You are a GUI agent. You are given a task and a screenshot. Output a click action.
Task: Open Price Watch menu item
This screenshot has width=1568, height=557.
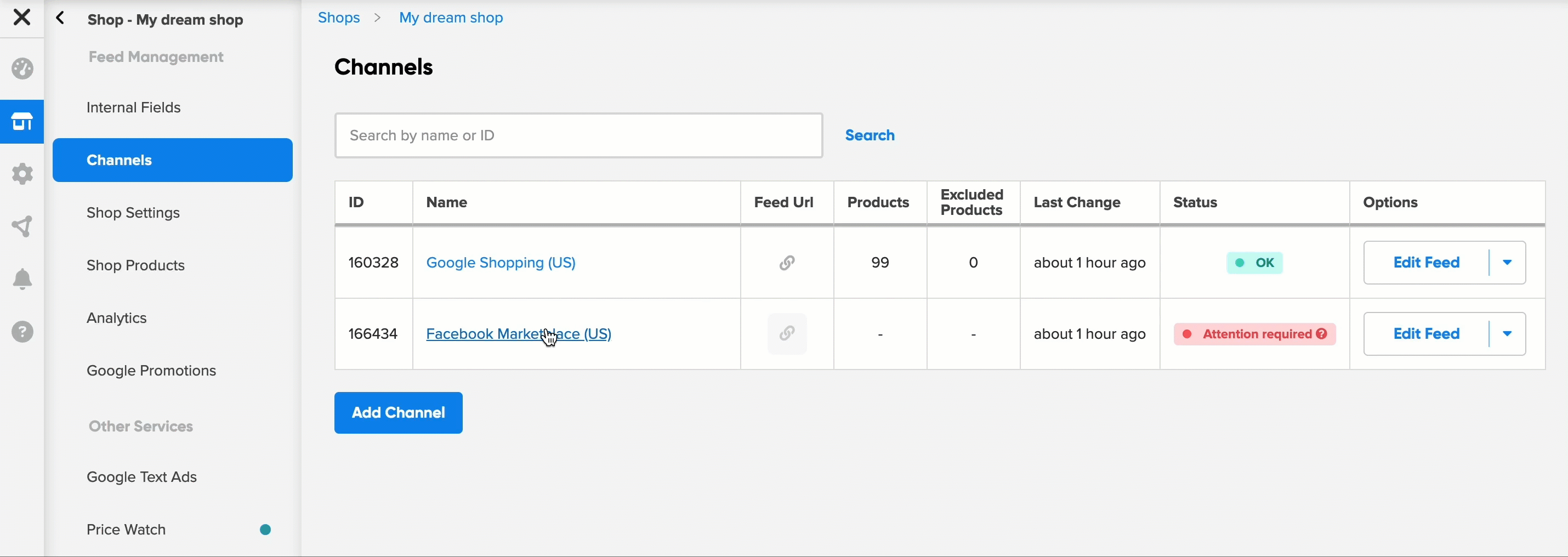tap(126, 530)
